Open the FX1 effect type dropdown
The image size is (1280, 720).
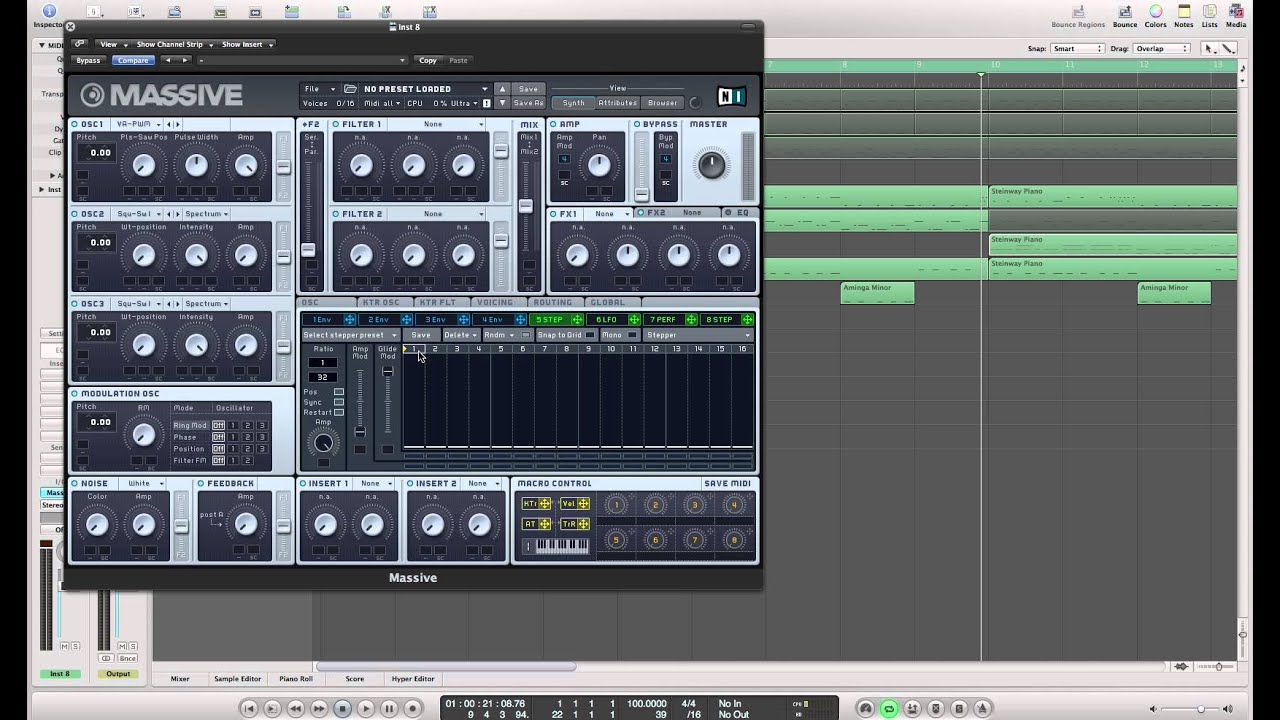(x=611, y=214)
